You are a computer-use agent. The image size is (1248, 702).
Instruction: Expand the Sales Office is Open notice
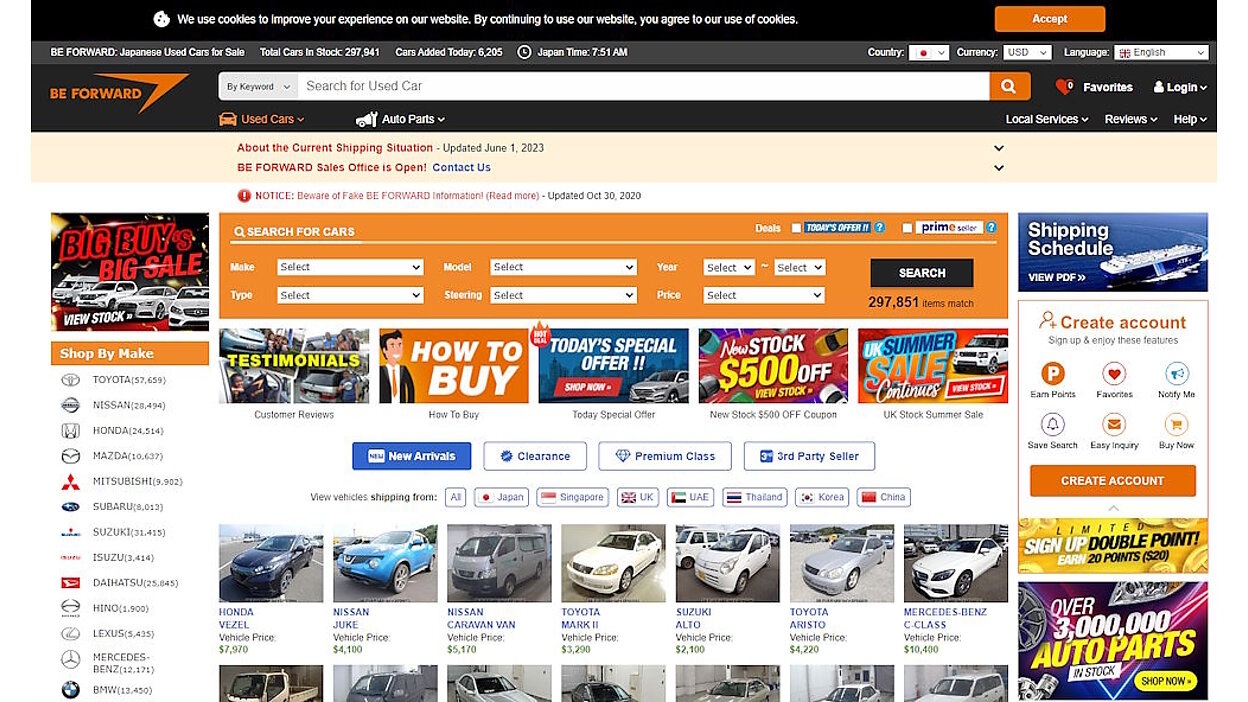998,168
